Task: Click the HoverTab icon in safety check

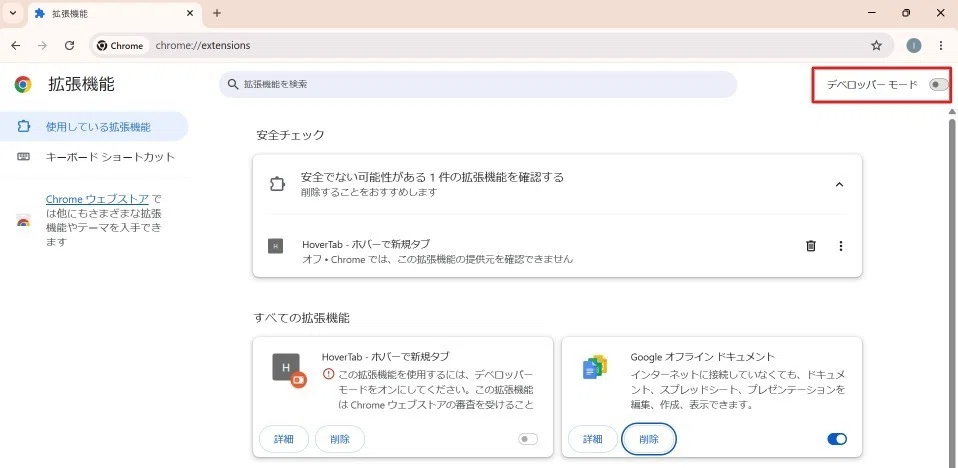Action: tap(276, 246)
